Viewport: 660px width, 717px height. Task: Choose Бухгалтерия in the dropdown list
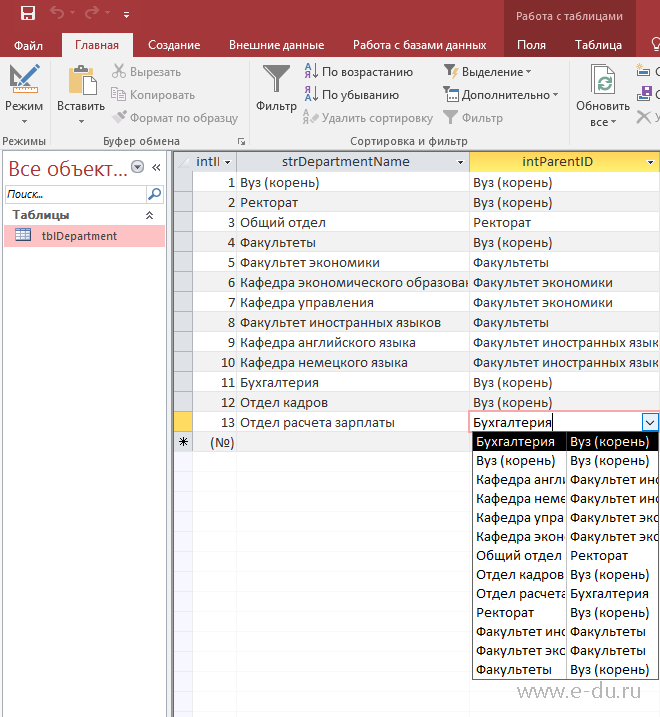pos(565,442)
